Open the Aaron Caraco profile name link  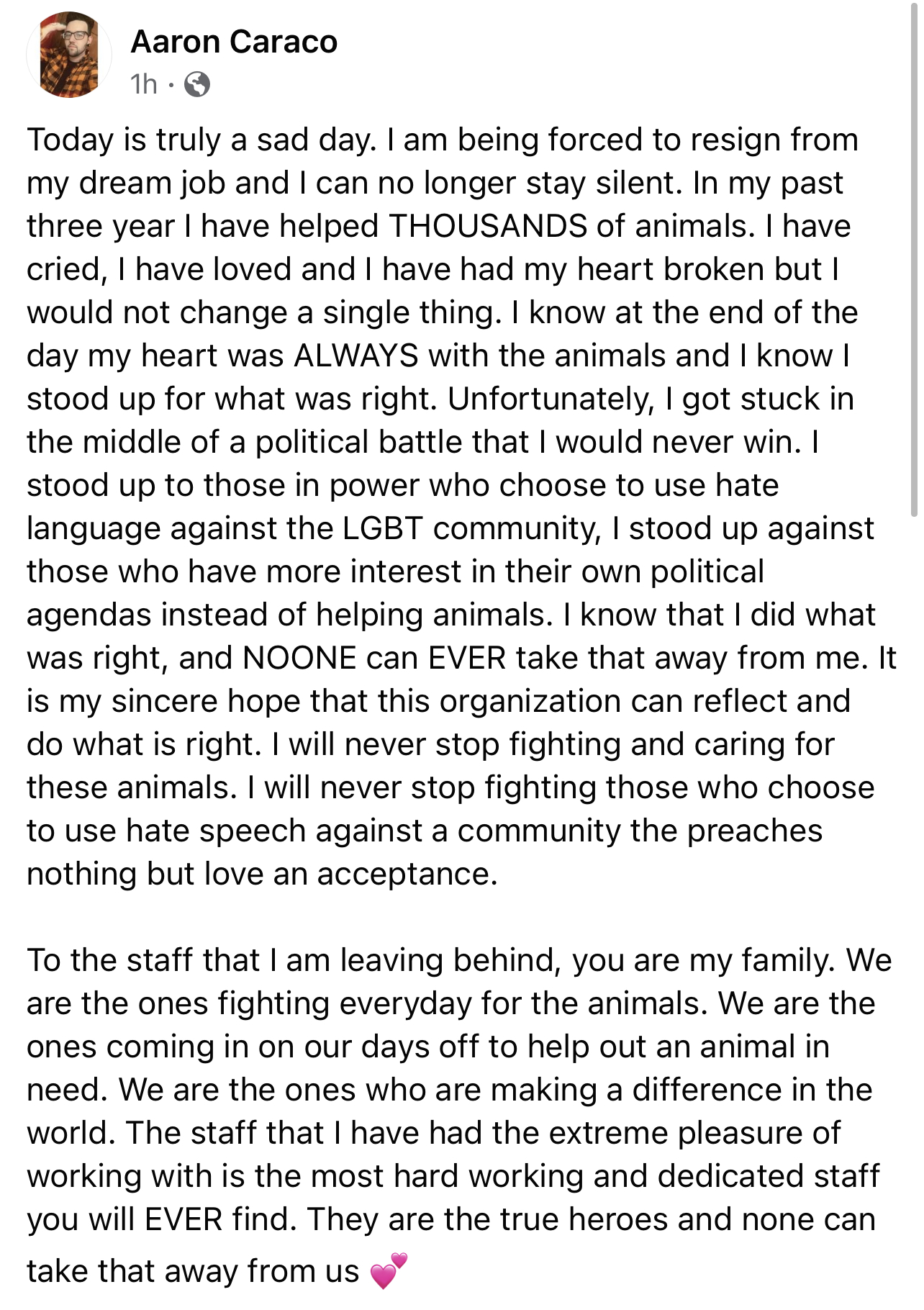[x=234, y=42]
